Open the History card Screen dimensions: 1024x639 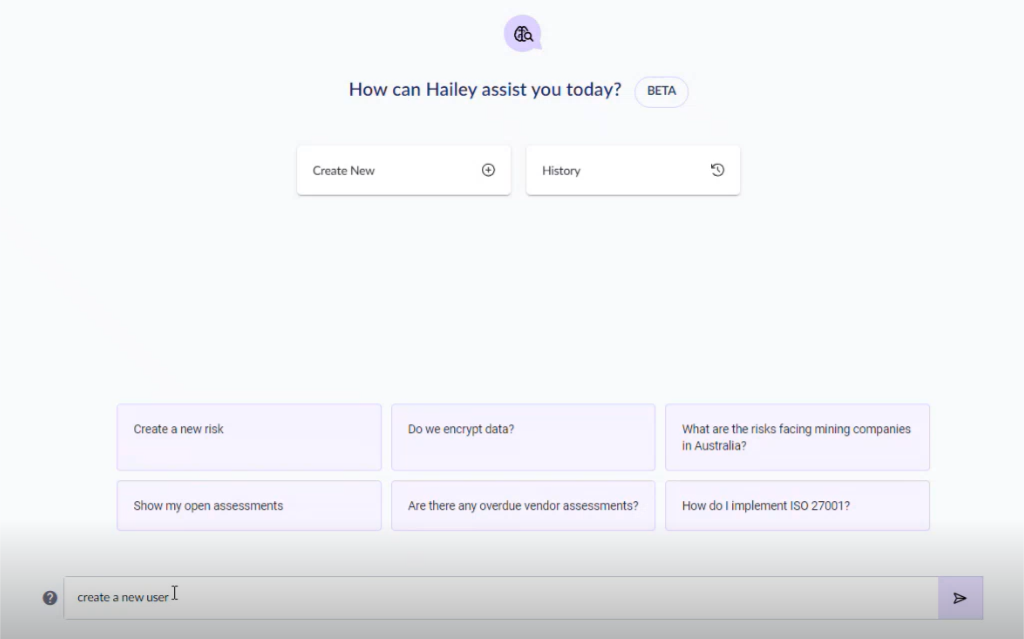pyautogui.click(x=632, y=170)
